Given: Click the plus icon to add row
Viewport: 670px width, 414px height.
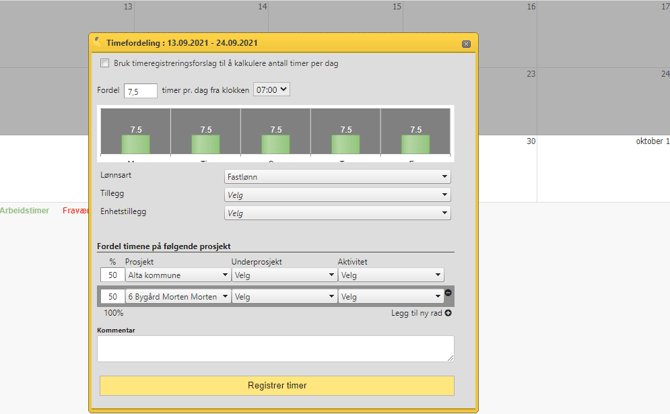Looking at the screenshot, I should click(448, 313).
